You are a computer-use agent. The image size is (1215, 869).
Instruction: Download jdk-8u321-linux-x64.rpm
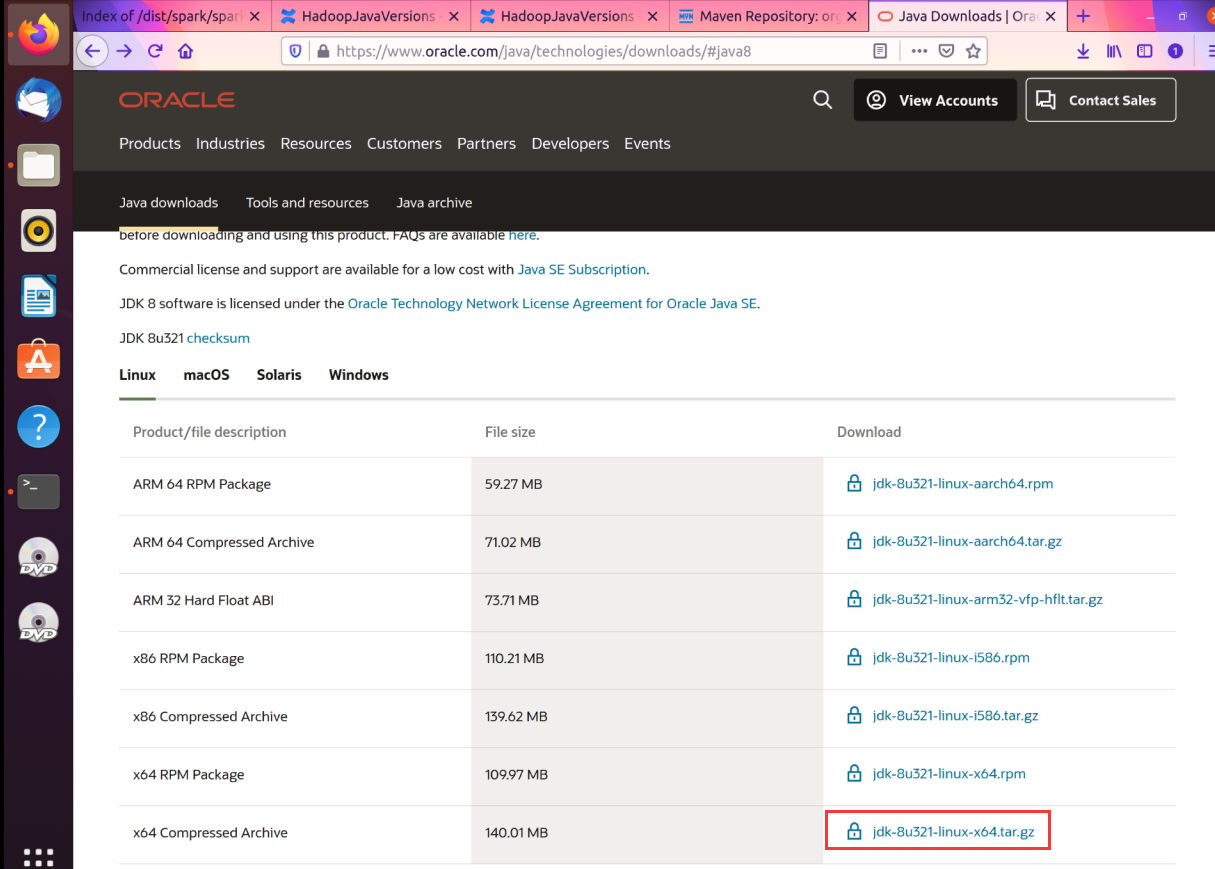pos(949,774)
